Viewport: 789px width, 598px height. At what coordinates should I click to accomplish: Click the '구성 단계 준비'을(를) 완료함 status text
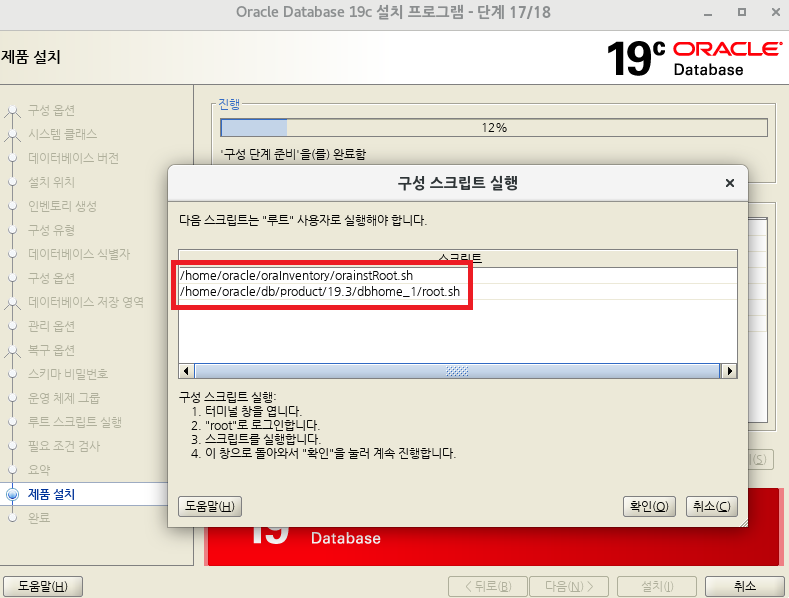tap(293, 154)
